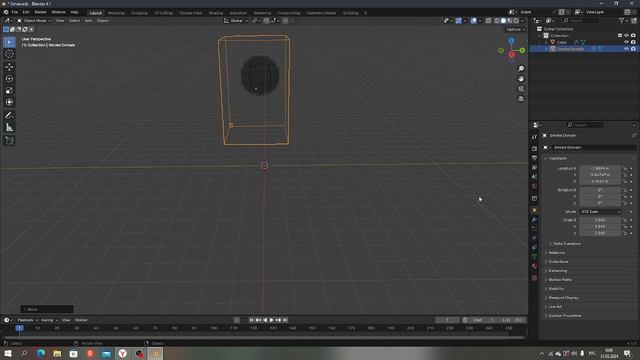Lock Location X property
Viewport: 640px width, 360px height.
point(625,168)
